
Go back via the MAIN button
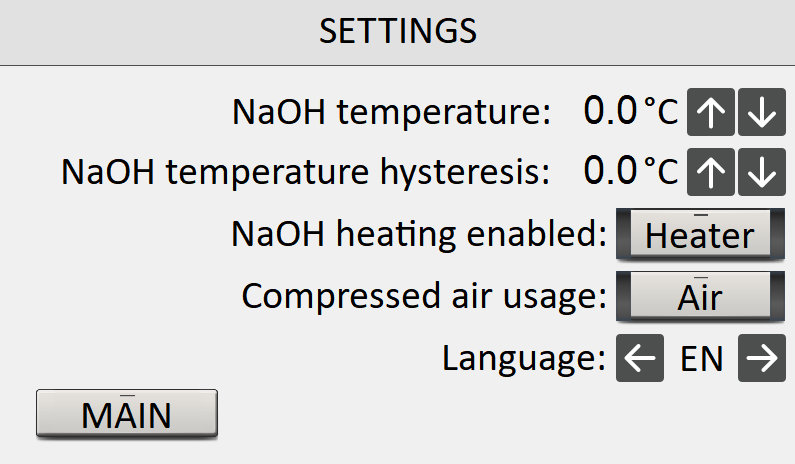126,413
